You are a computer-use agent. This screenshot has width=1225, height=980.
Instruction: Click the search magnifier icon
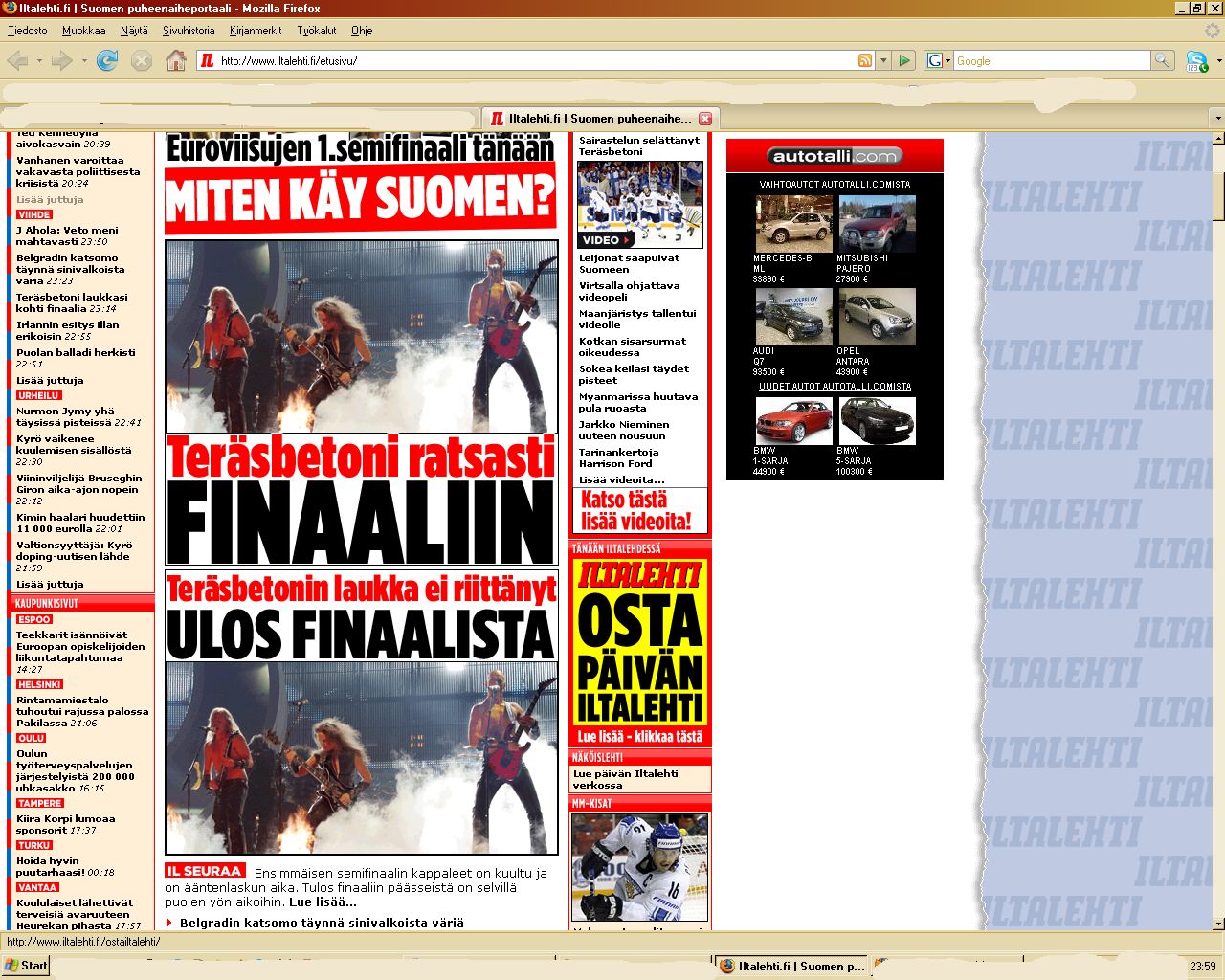(1162, 61)
